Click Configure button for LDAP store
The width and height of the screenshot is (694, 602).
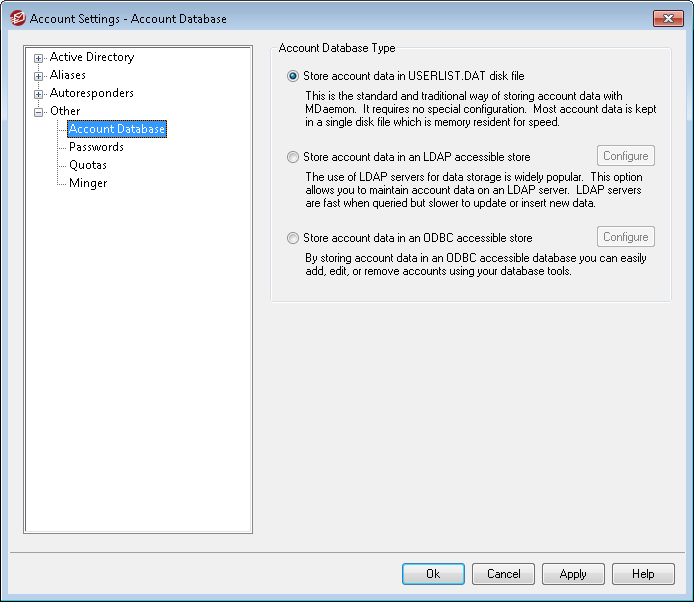pos(625,156)
